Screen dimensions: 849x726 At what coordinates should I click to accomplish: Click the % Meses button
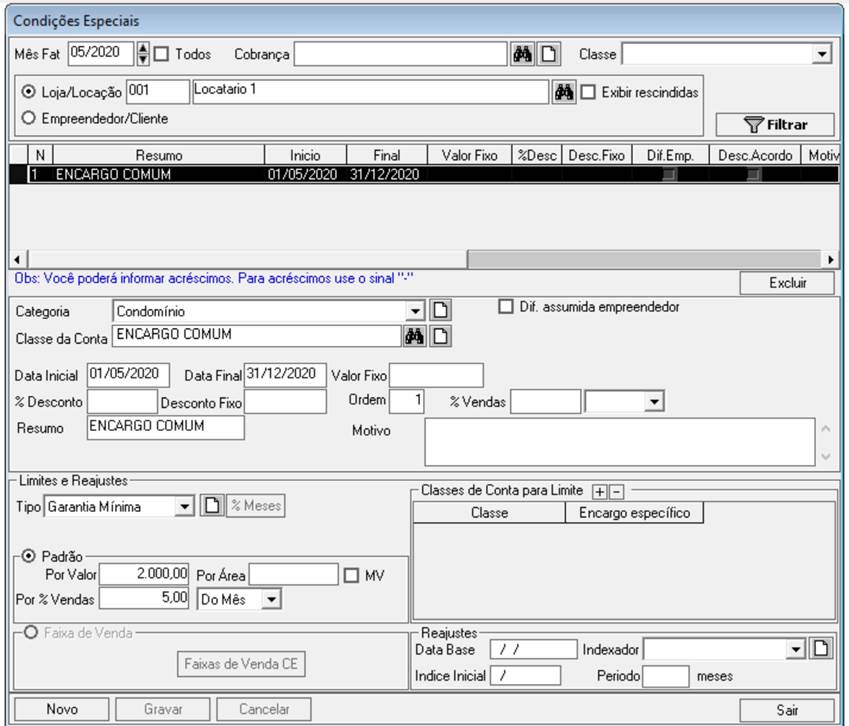[256, 506]
